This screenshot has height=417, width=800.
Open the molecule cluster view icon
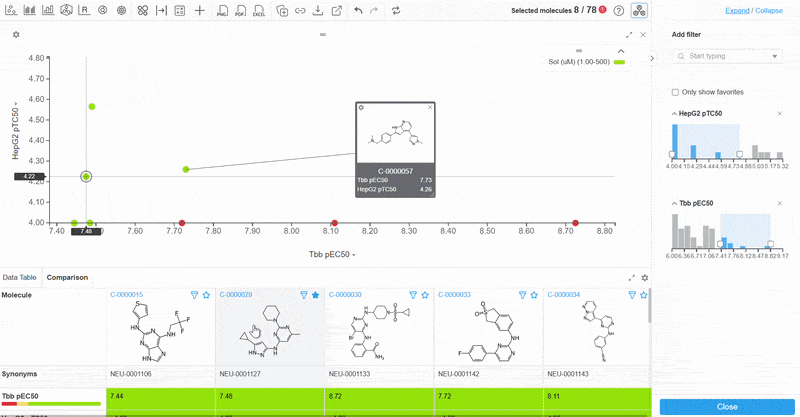point(66,10)
